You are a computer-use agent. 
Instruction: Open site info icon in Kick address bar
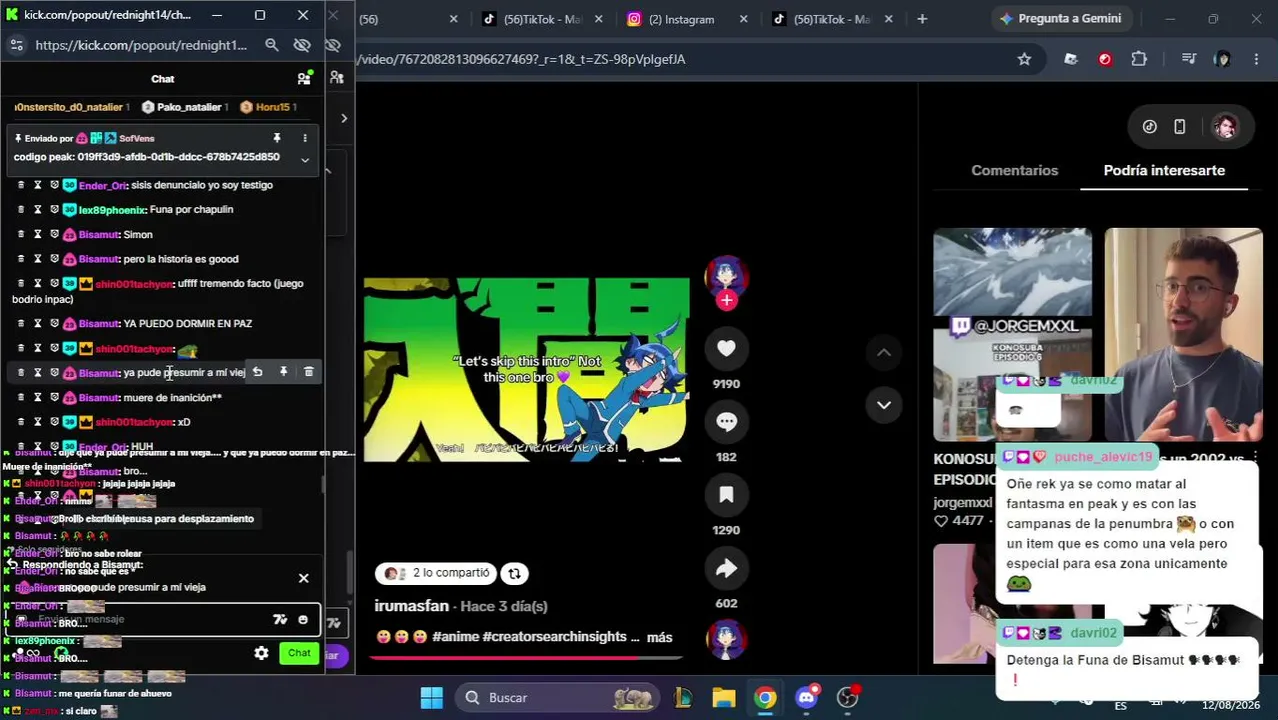pos(16,45)
